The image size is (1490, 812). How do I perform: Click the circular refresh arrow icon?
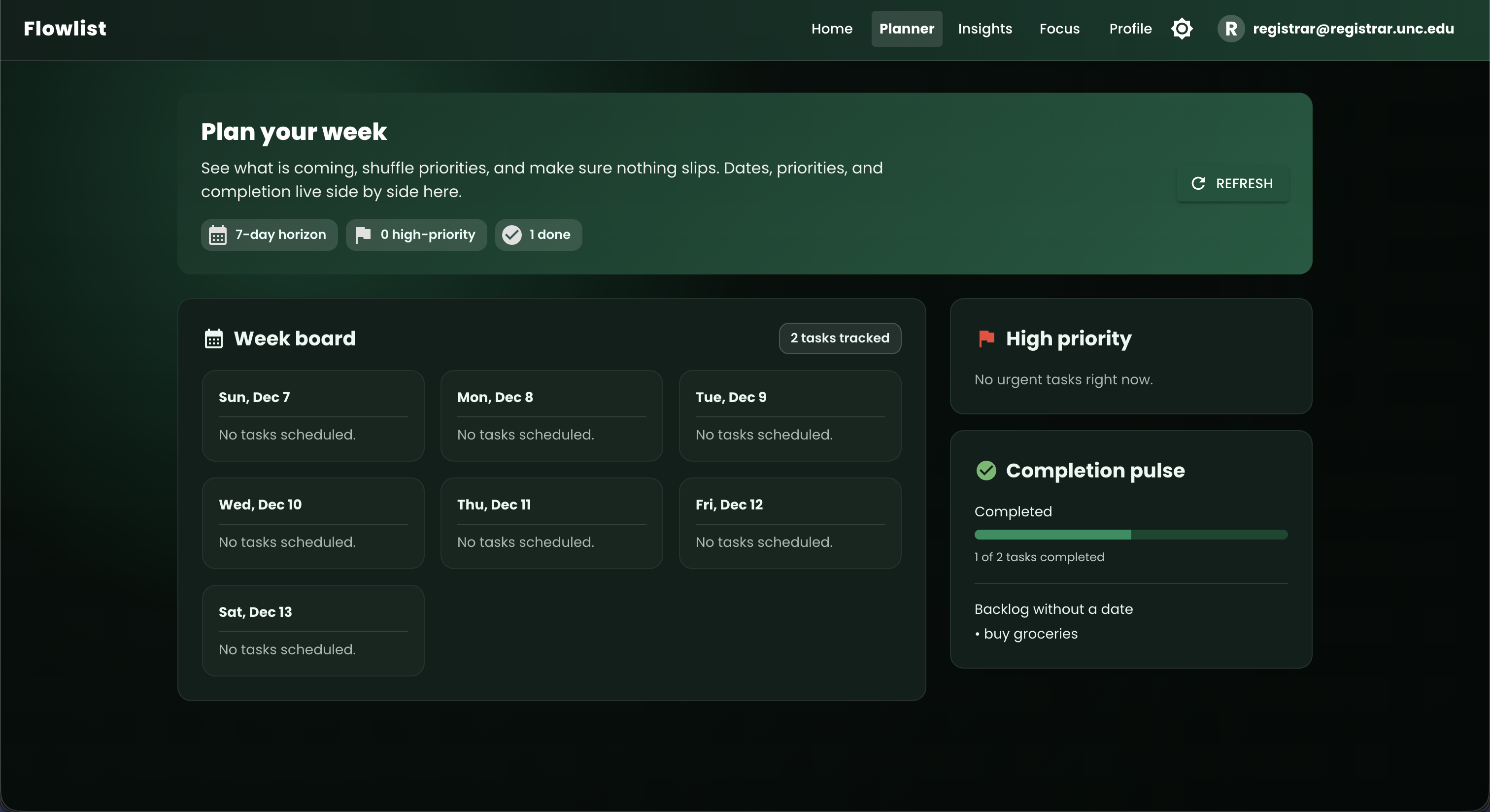[1198, 183]
